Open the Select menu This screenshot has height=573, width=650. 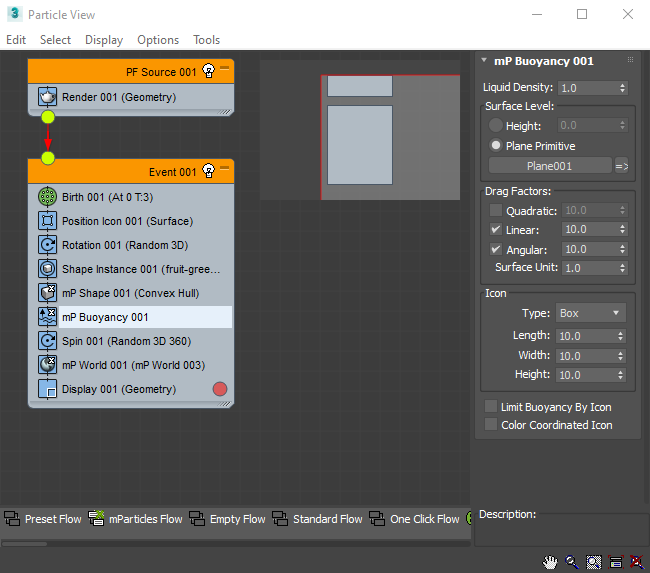[55, 40]
